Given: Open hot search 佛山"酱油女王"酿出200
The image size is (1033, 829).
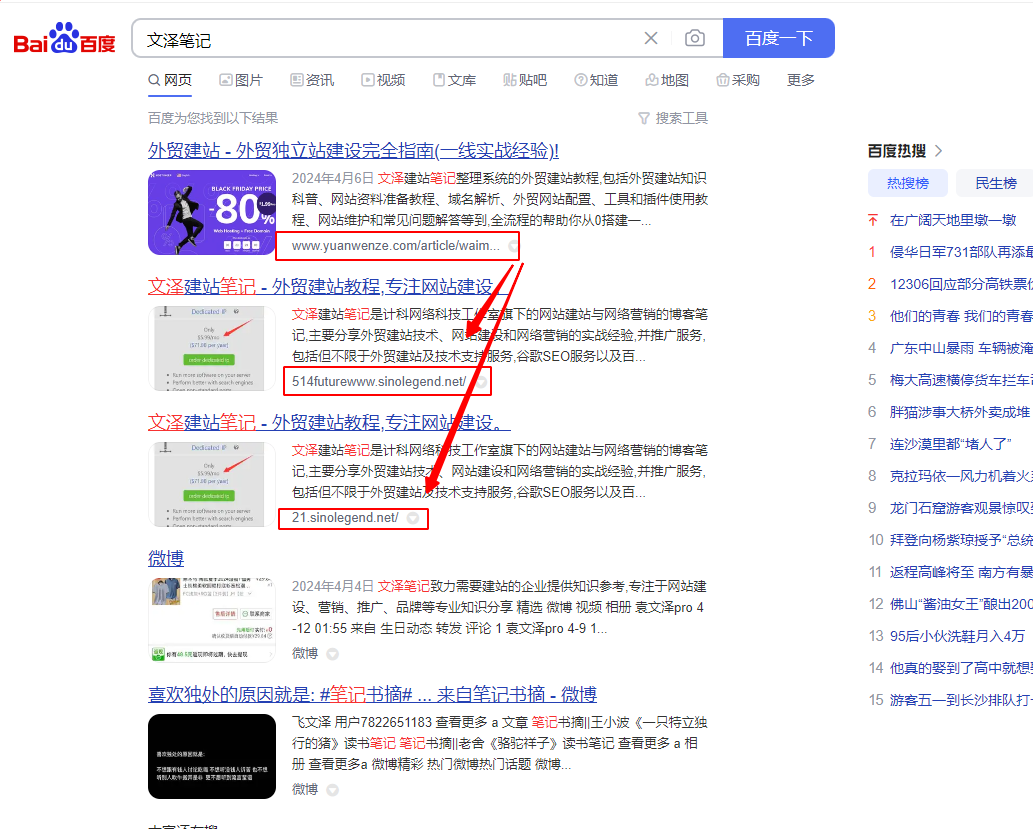Looking at the screenshot, I should coord(961,604).
